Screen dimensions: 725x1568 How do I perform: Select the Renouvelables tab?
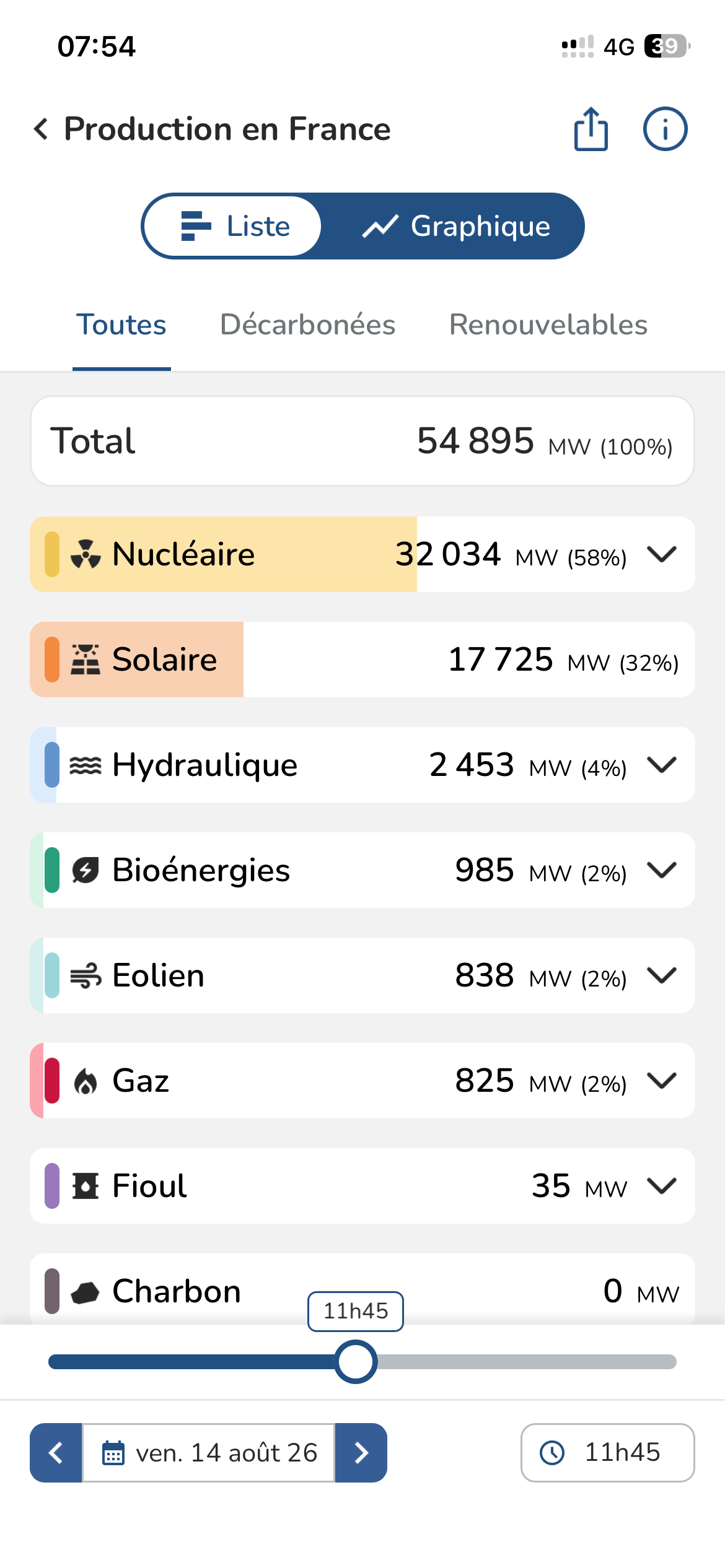click(548, 324)
